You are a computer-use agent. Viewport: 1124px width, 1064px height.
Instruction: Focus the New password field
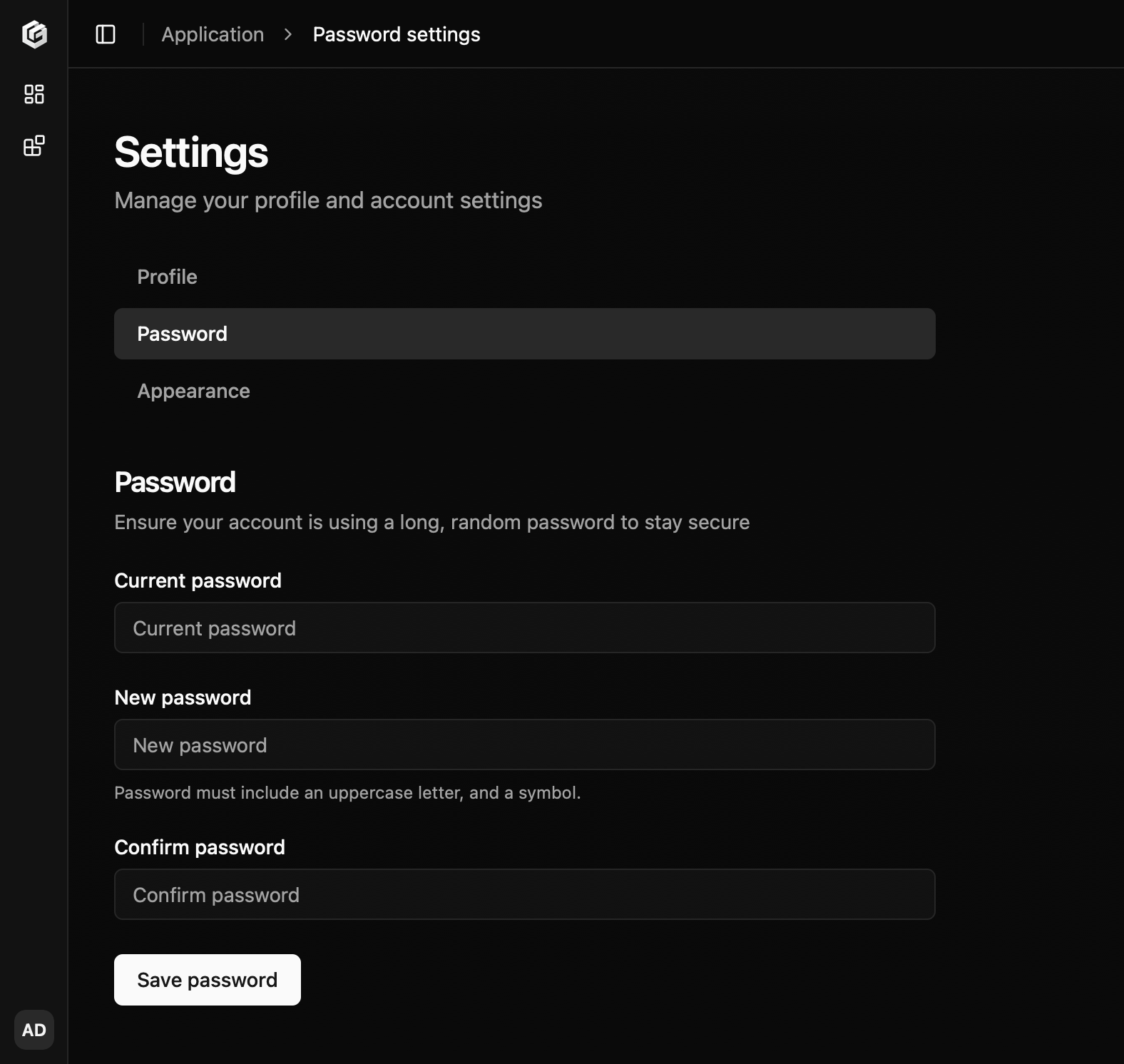(x=525, y=745)
